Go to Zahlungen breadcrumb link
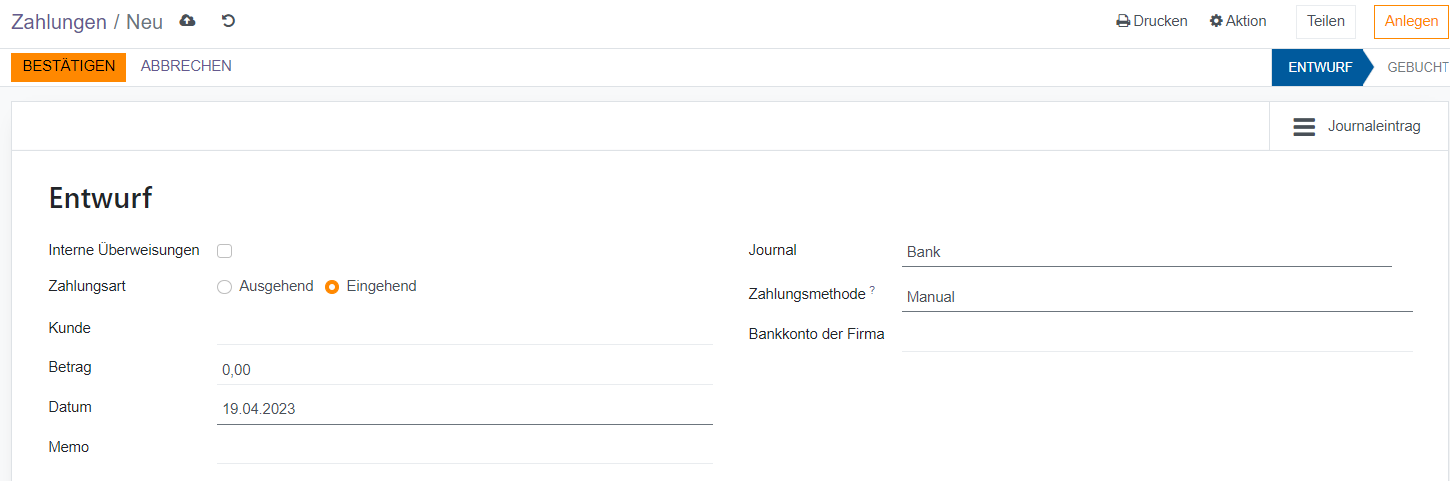This screenshot has width=1450, height=481. coord(59,22)
